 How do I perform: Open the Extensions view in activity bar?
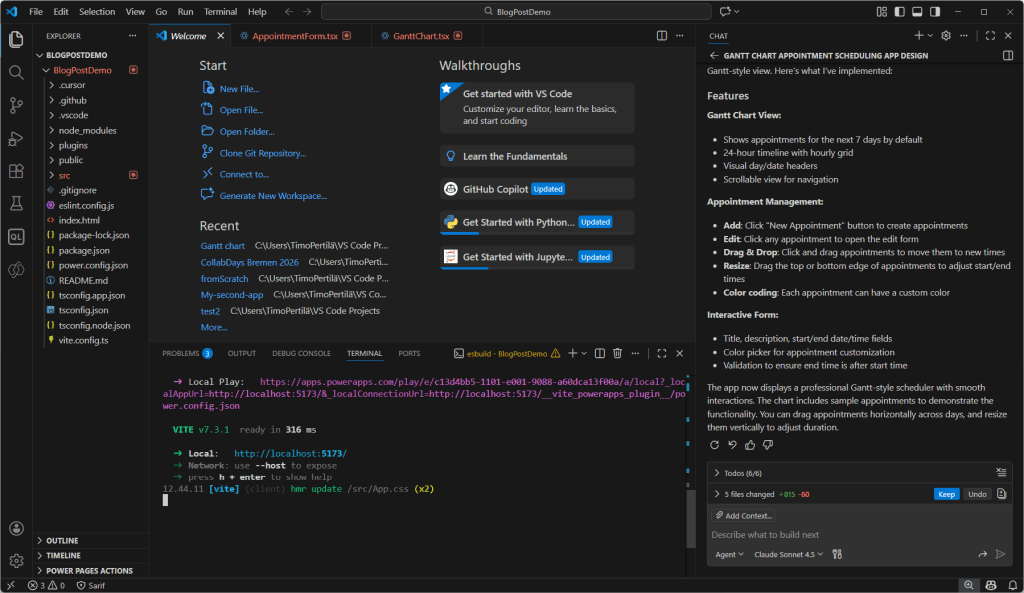click(x=16, y=171)
